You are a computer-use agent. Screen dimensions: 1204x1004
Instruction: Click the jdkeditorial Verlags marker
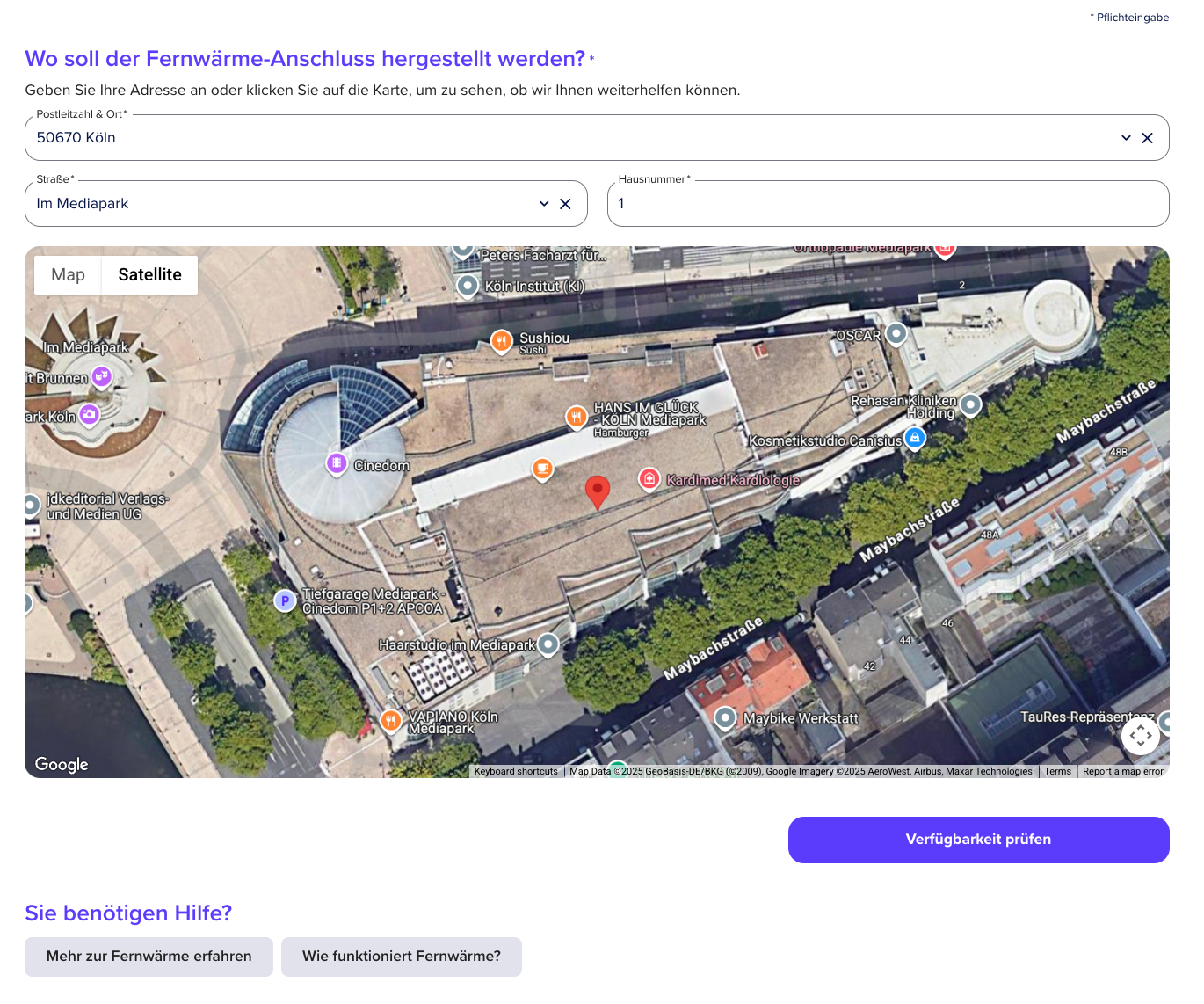[31, 505]
